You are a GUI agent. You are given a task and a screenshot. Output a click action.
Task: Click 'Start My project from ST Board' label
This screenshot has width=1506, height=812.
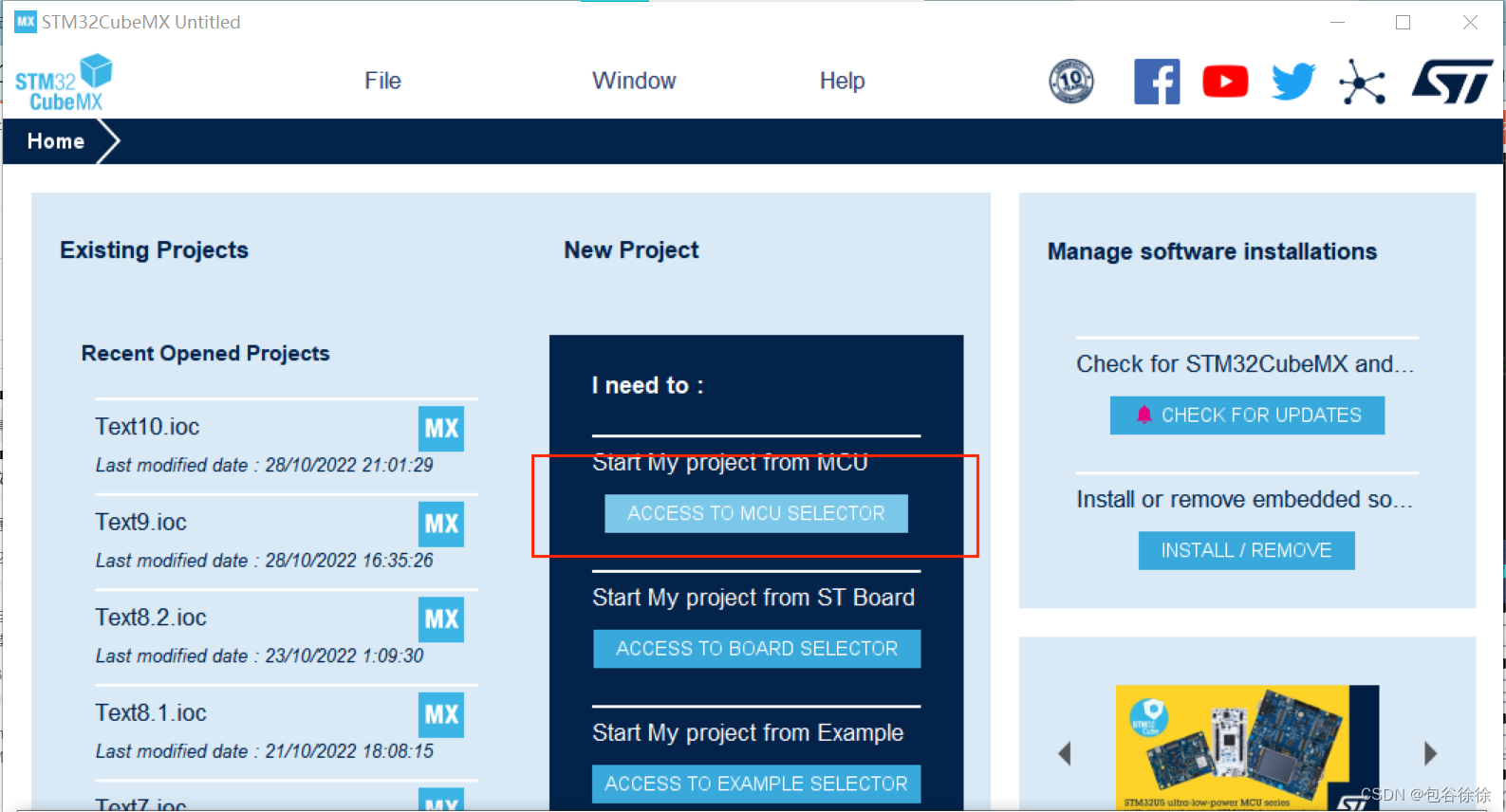pos(753,598)
